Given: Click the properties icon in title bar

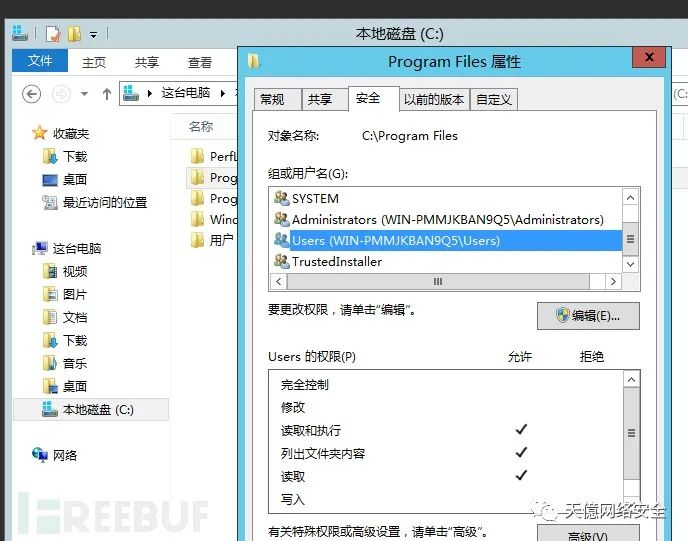Looking at the screenshot, I should point(53,34).
